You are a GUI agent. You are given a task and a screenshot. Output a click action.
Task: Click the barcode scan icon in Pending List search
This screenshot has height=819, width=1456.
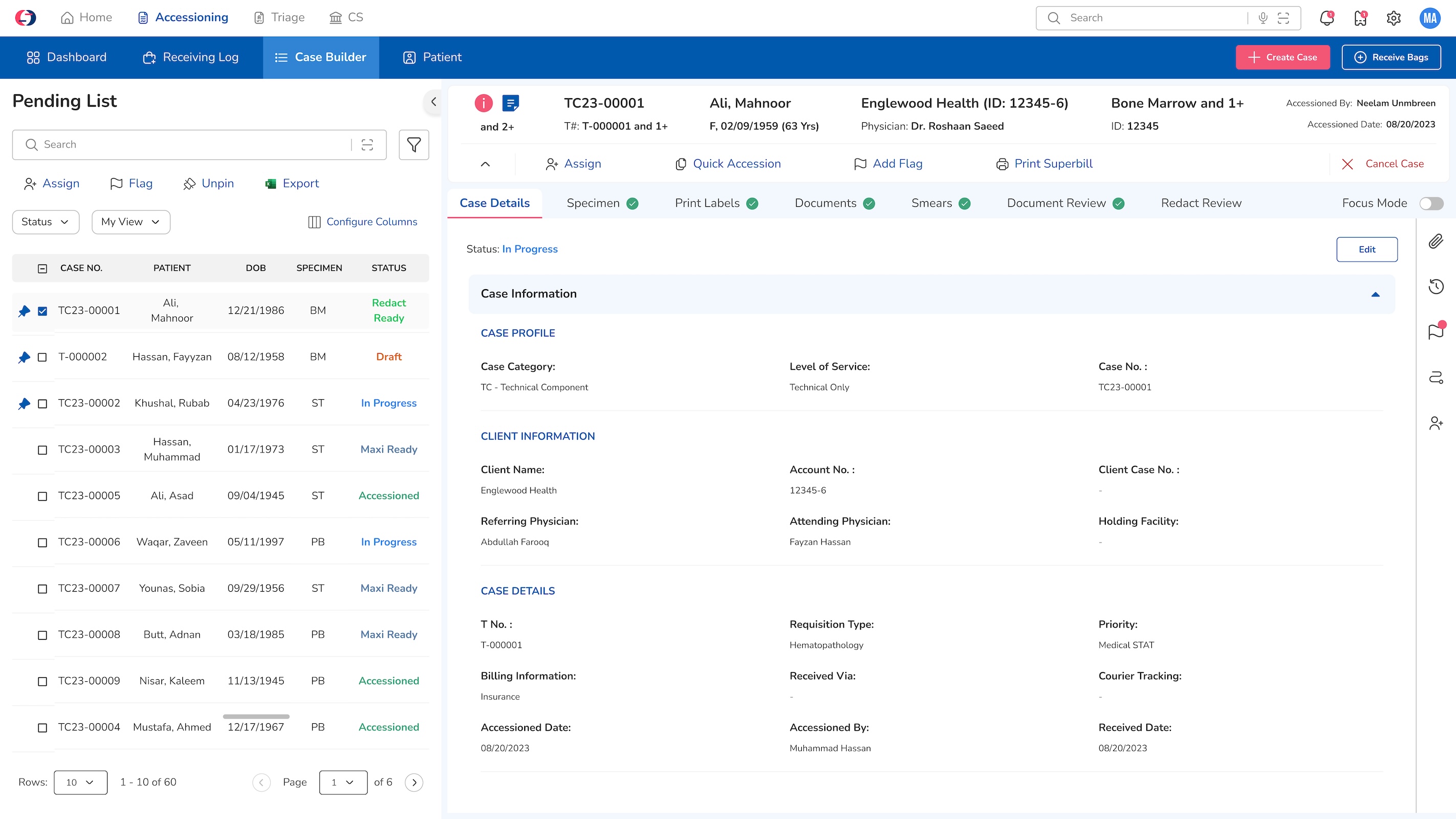[x=368, y=145]
